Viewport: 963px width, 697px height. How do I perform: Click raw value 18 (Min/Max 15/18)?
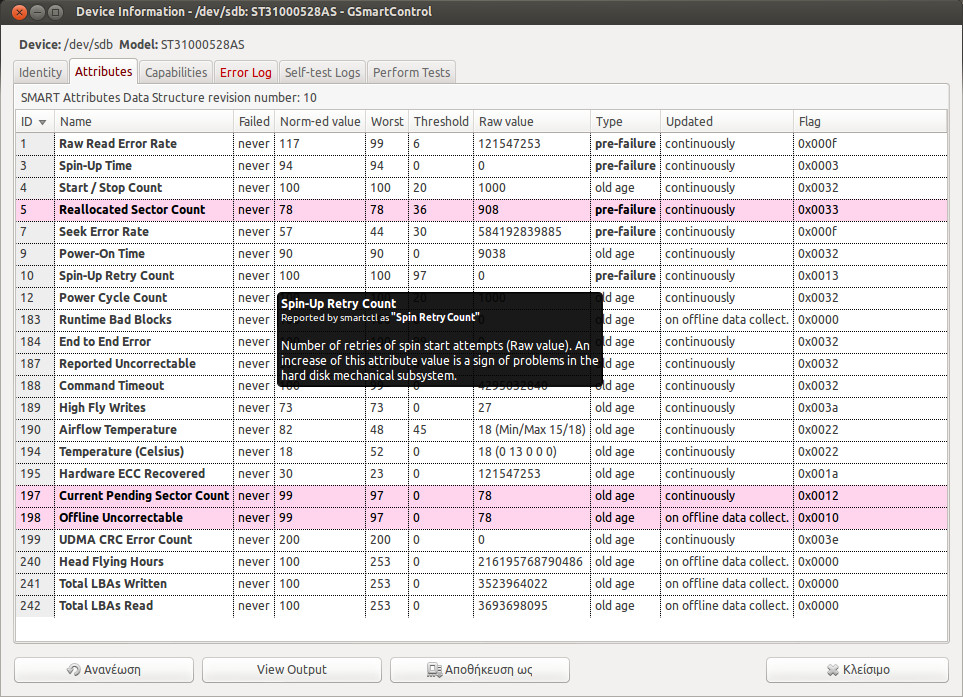point(532,430)
